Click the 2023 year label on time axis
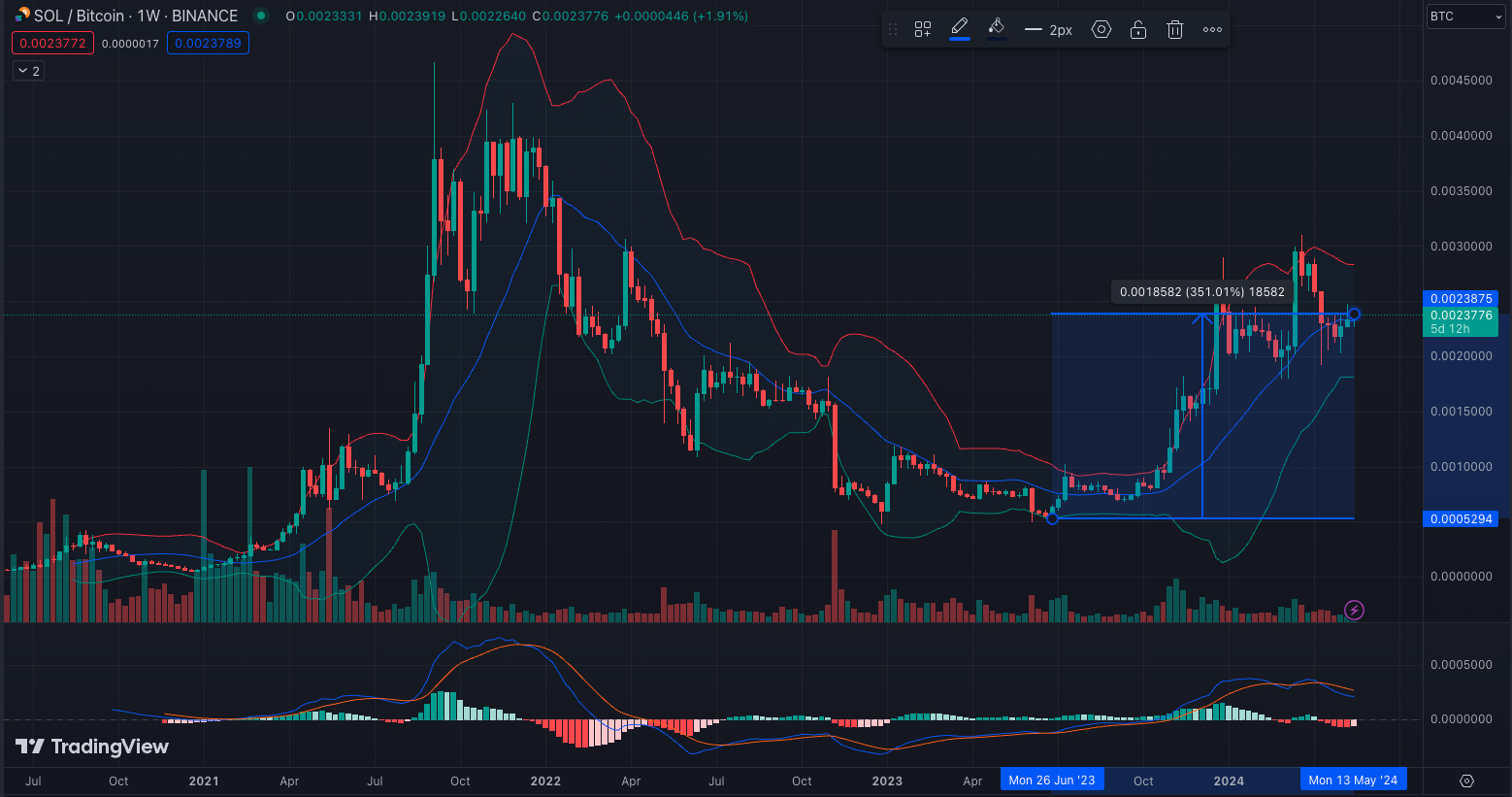 [887, 780]
